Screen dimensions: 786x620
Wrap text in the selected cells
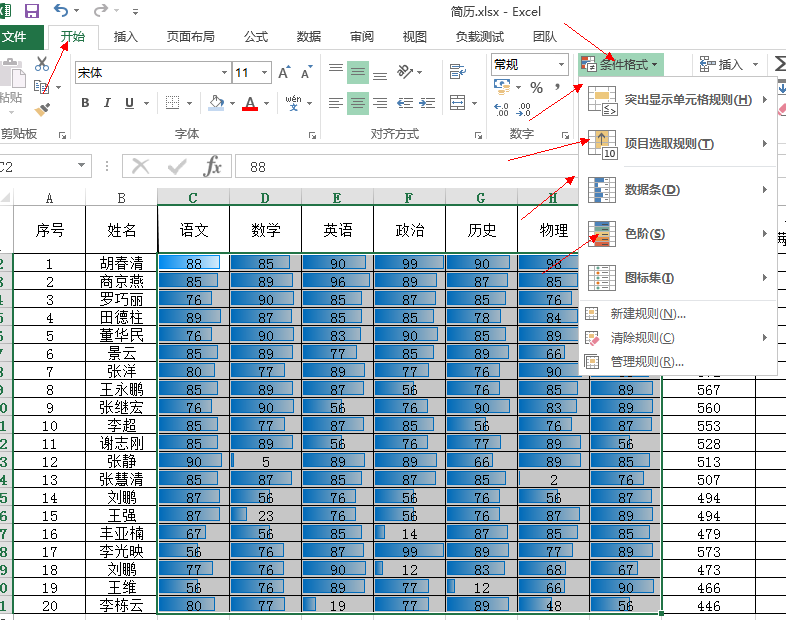tap(457, 72)
